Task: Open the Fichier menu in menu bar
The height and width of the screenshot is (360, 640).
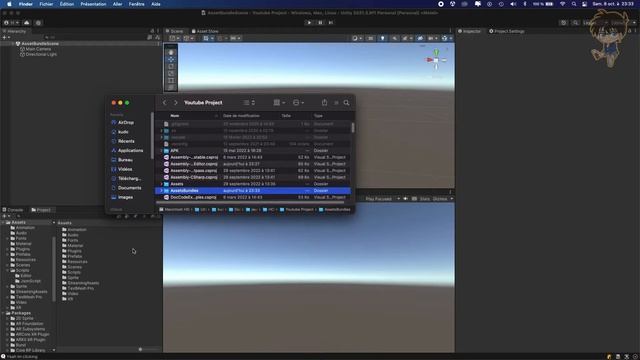Action: click(x=46, y=4)
